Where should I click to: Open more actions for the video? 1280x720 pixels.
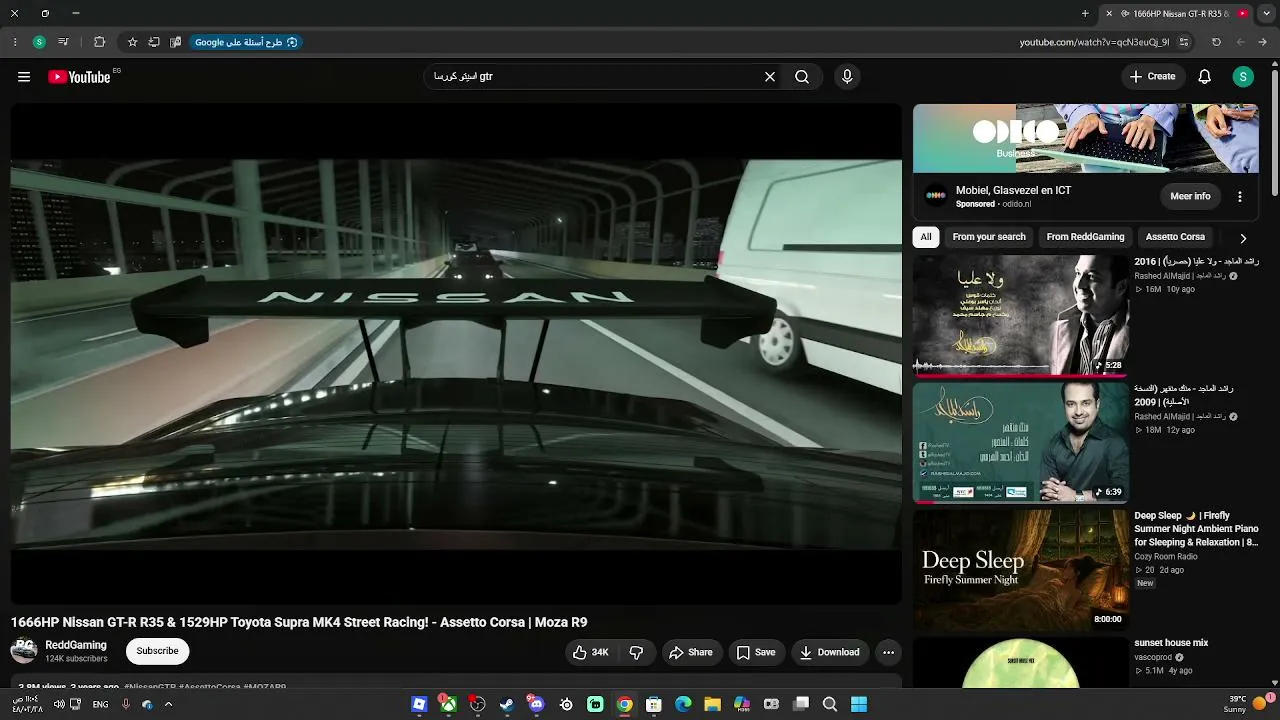point(888,653)
